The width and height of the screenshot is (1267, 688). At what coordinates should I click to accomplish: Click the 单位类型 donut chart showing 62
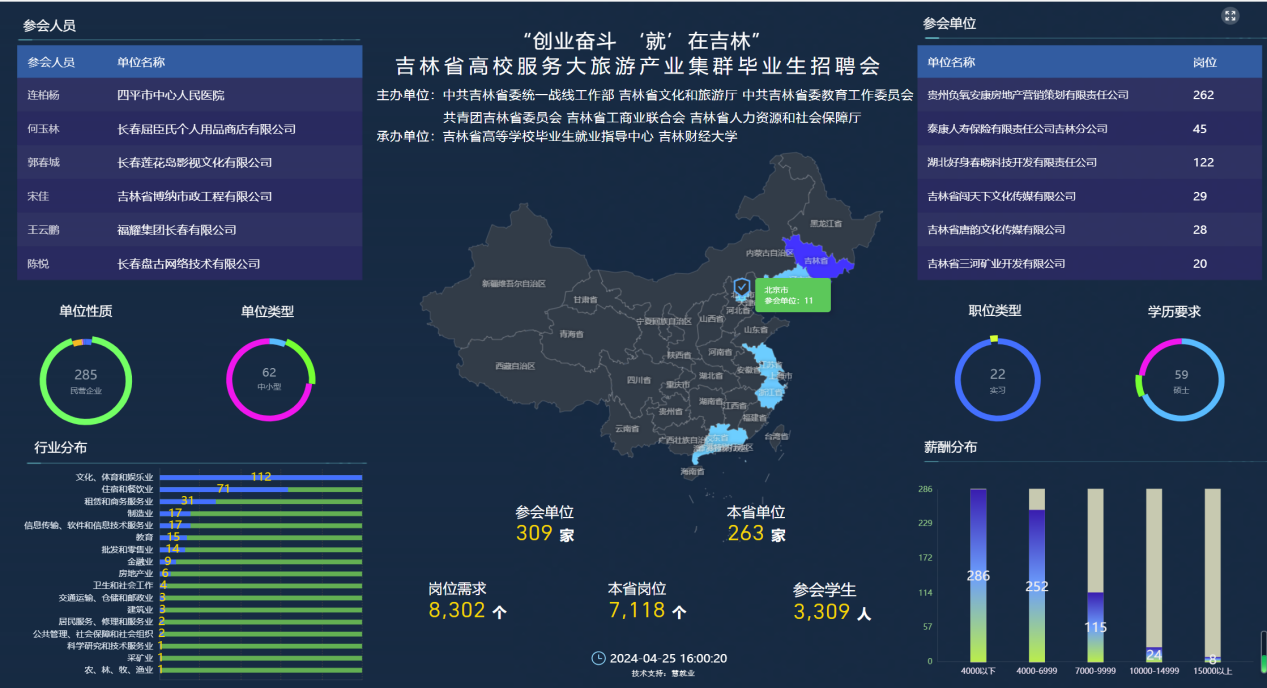tap(270, 379)
